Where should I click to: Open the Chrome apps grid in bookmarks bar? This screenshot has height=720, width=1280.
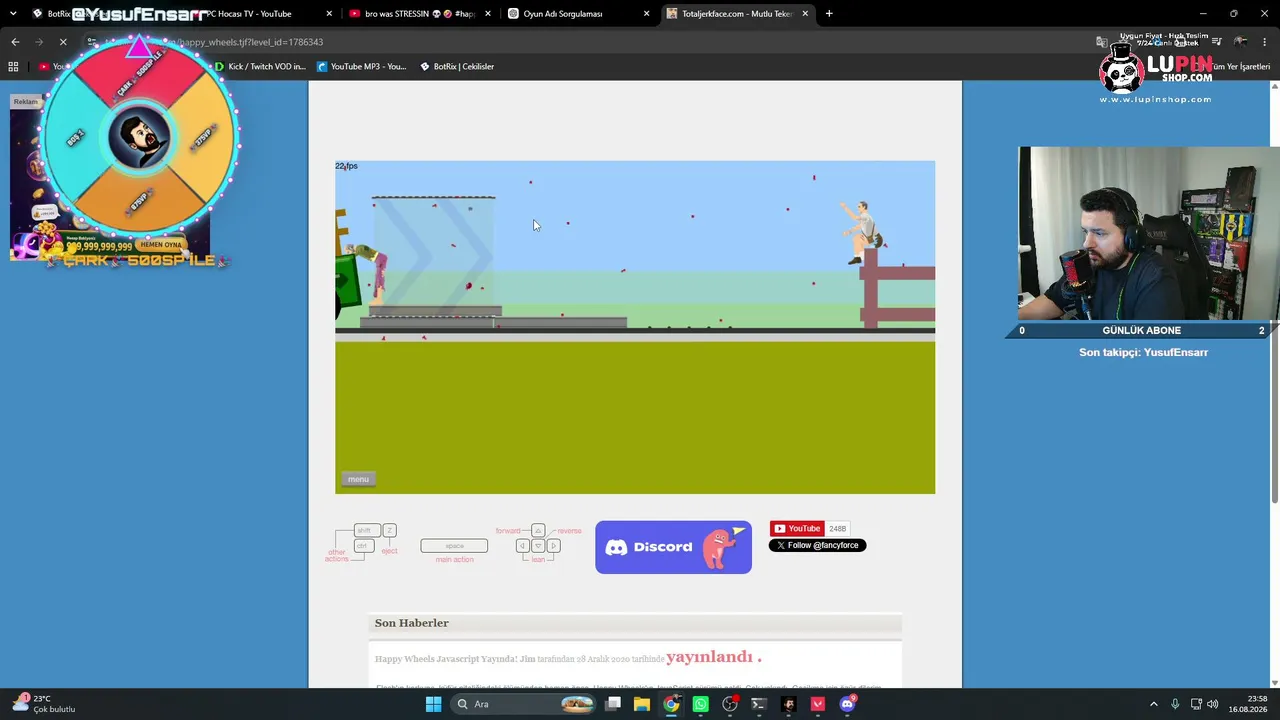click(x=13, y=67)
